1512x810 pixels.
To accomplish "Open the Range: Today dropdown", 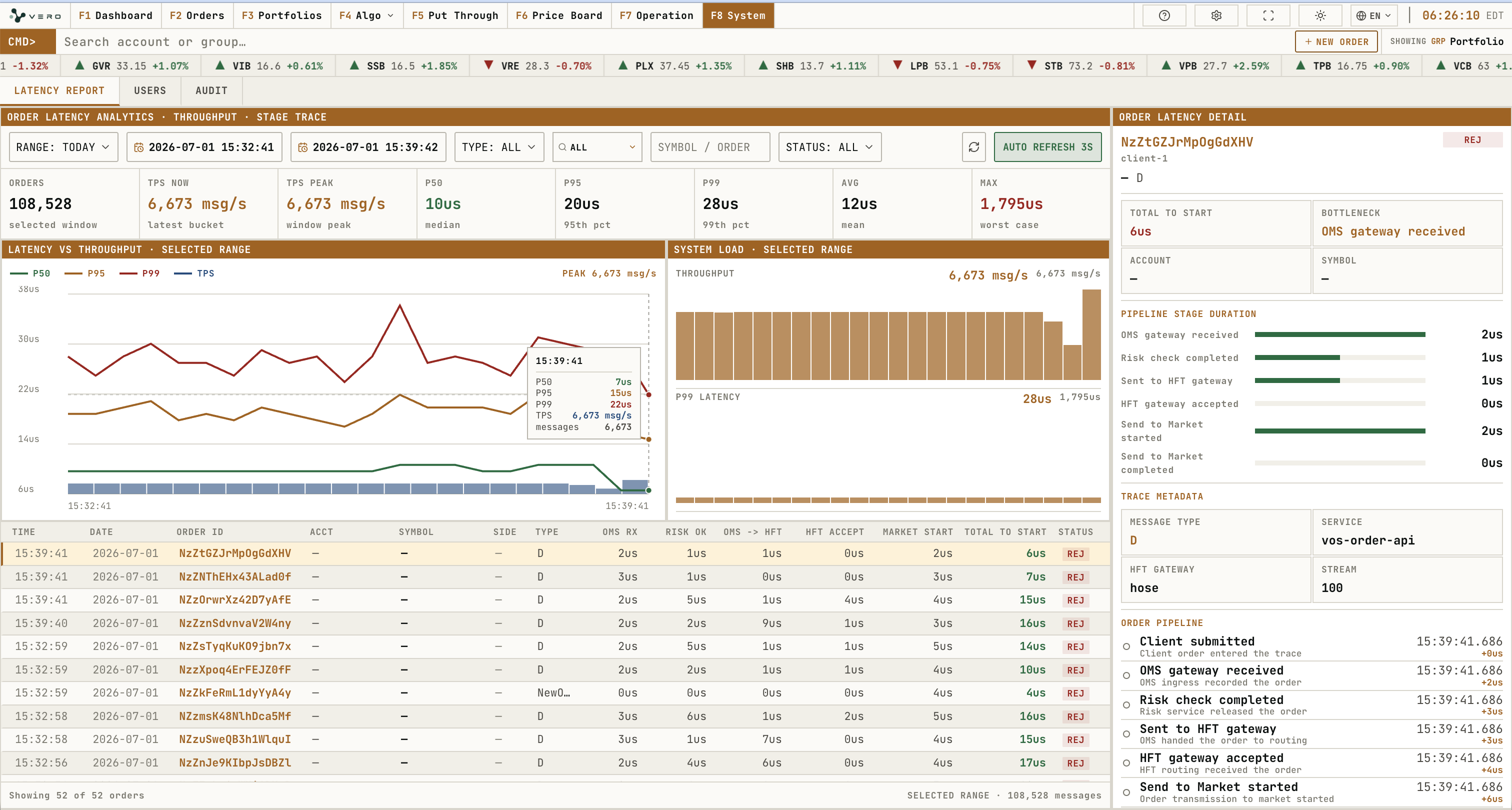I will (x=63, y=146).
